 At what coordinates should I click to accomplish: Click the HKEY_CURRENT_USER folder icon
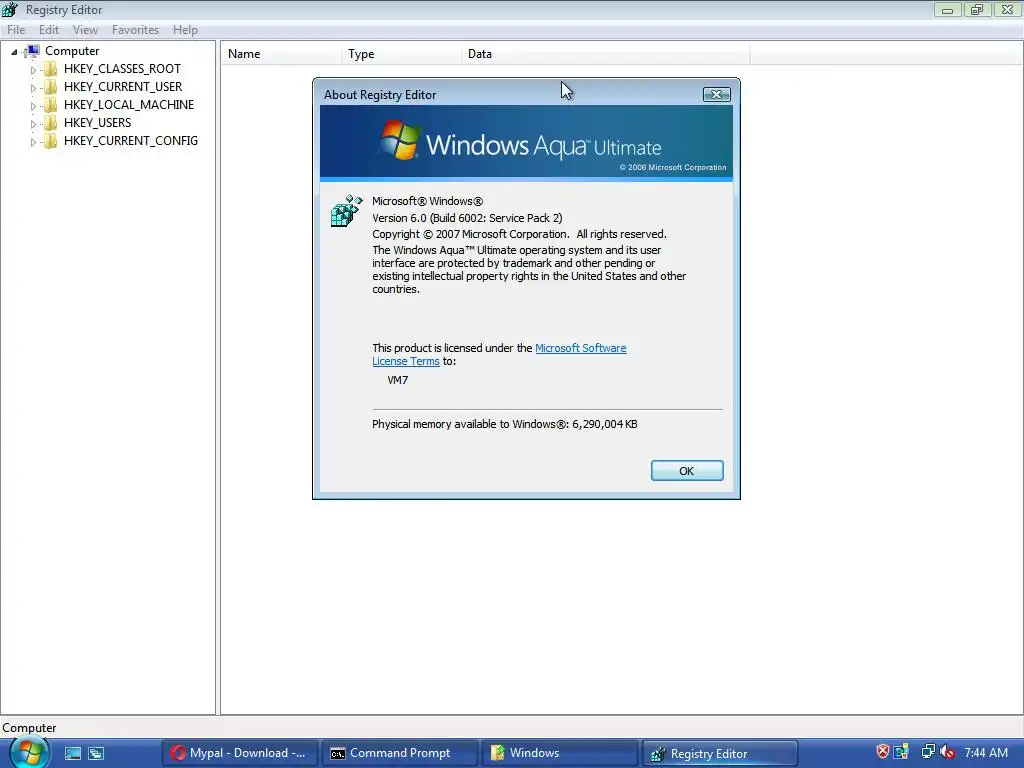(50, 87)
